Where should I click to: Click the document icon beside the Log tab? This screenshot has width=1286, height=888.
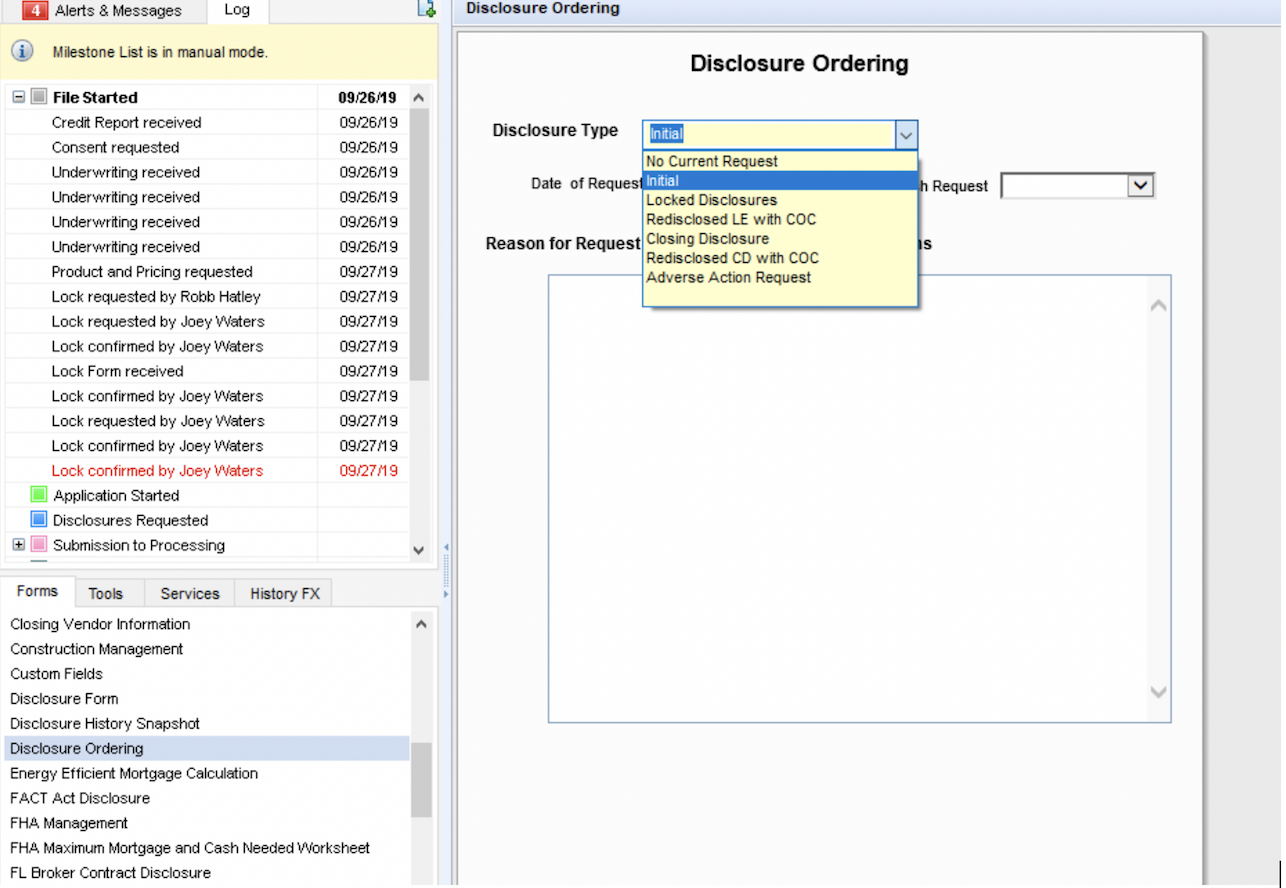point(426,9)
